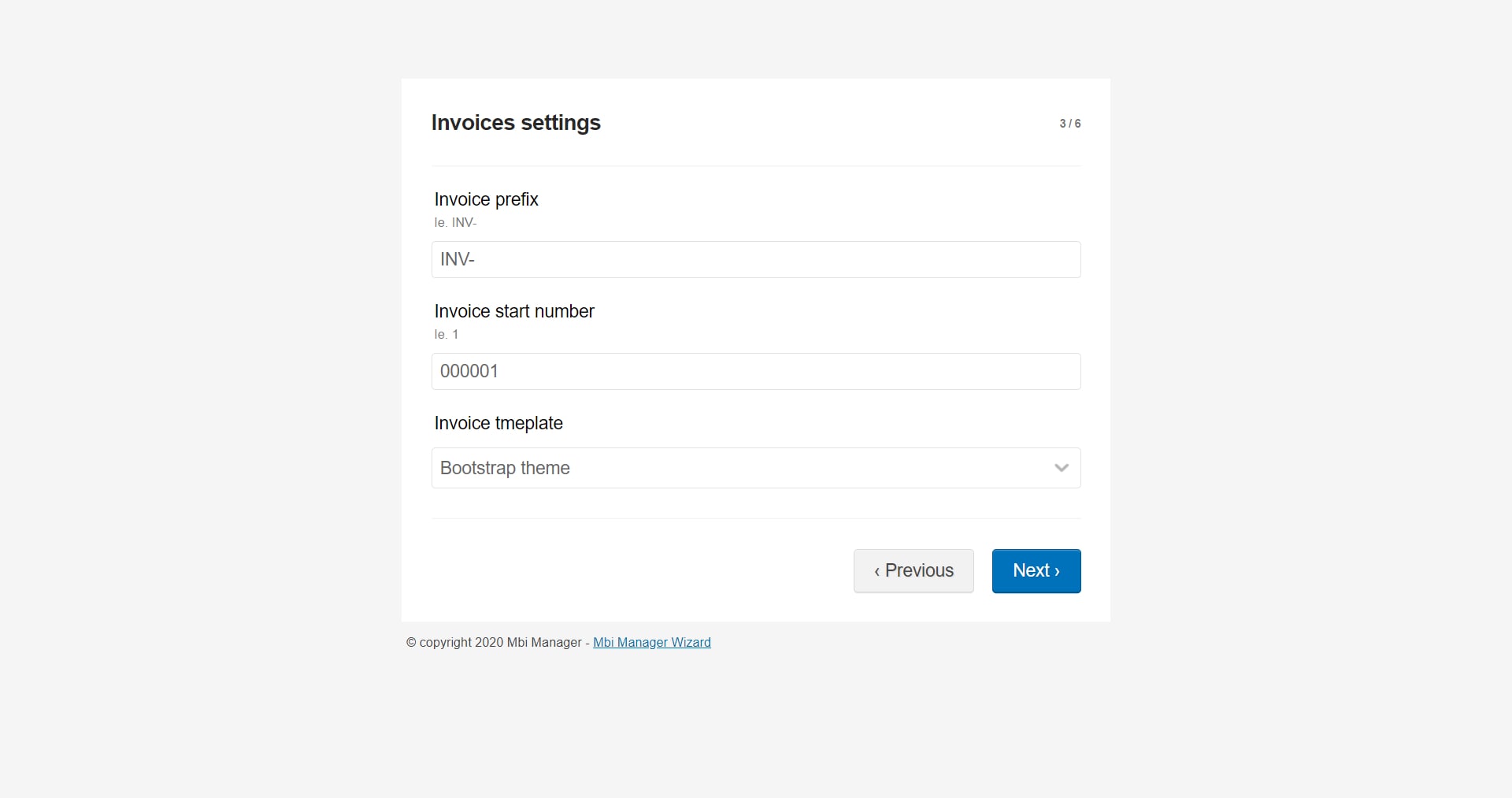The width and height of the screenshot is (1512, 798).
Task: Open the Mbi Manager Wizard link
Action: (x=651, y=642)
